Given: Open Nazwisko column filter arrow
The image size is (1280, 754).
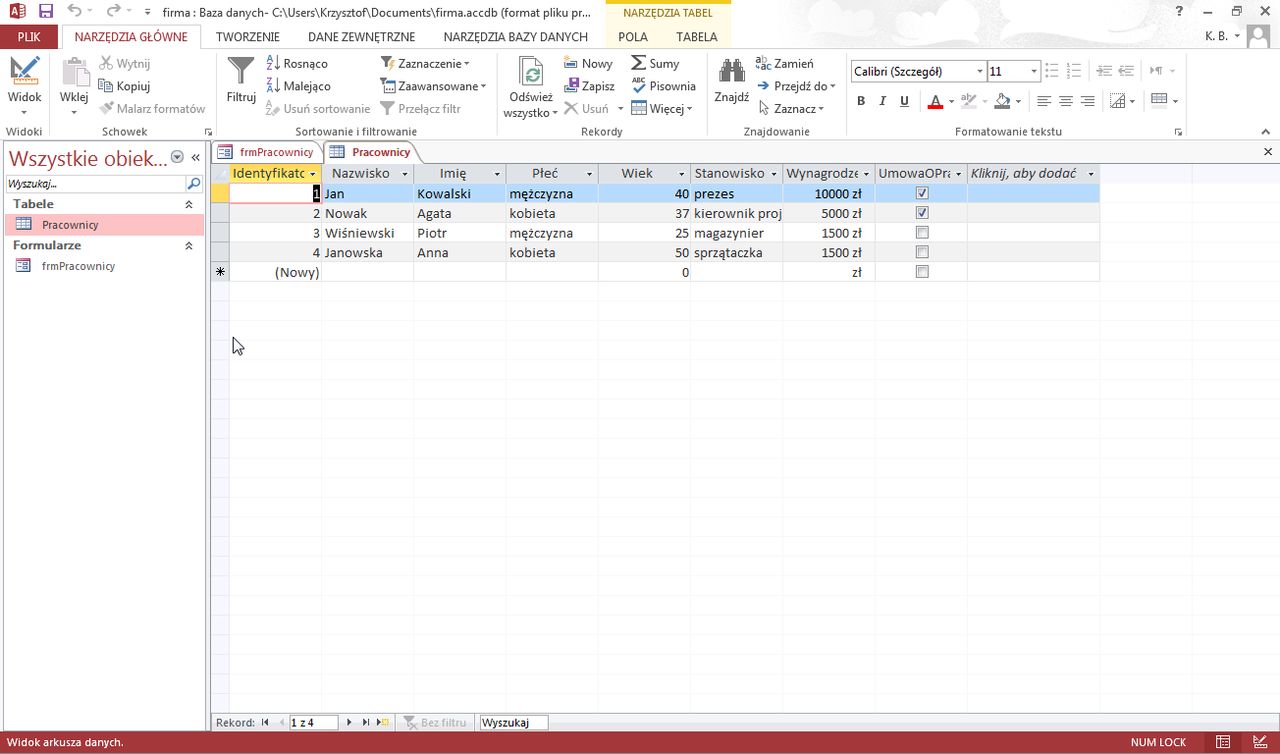Looking at the screenshot, I should click(x=405, y=174).
